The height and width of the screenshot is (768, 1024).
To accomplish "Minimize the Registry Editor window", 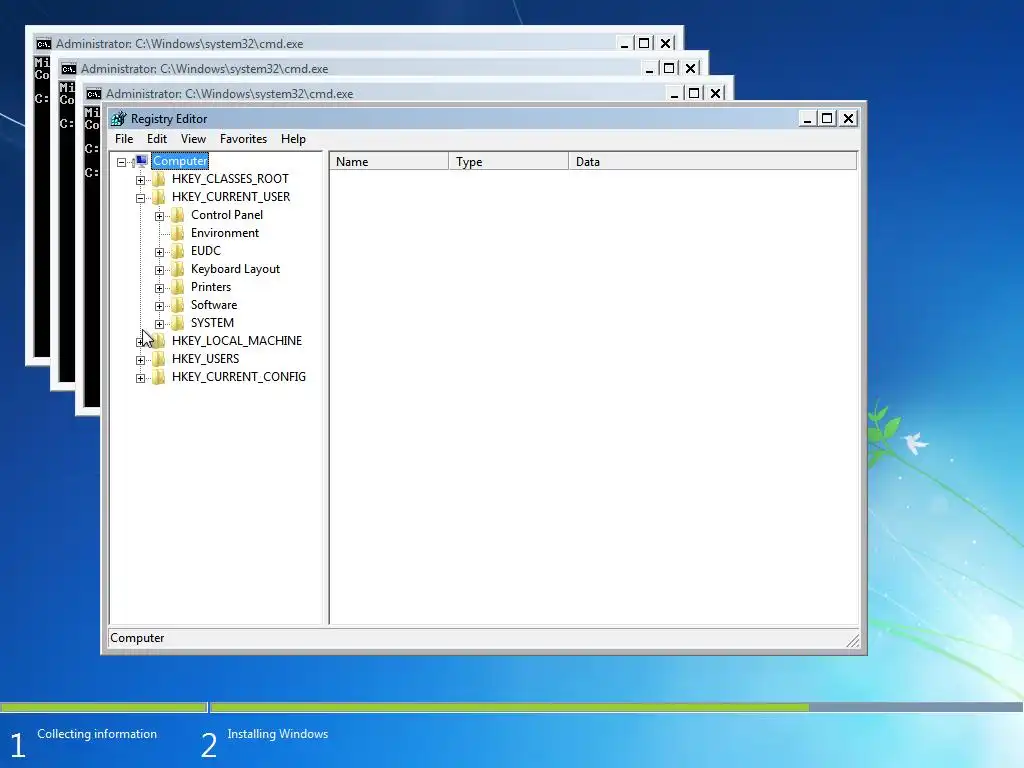I will pos(807,118).
